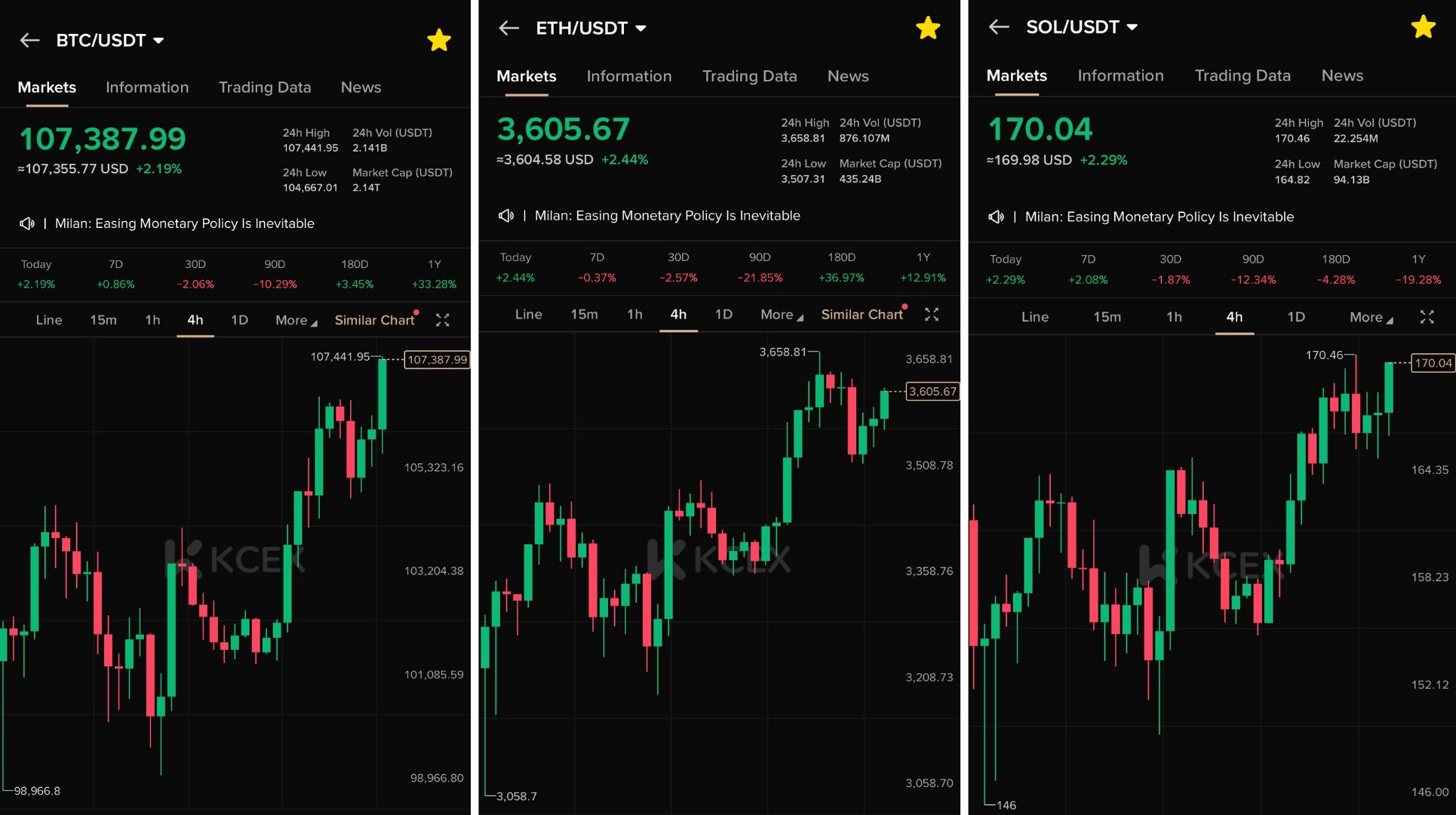Image resolution: width=1456 pixels, height=815 pixels.
Task: Open the More timeframes menu on ETH chart
Action: [781, 315]
